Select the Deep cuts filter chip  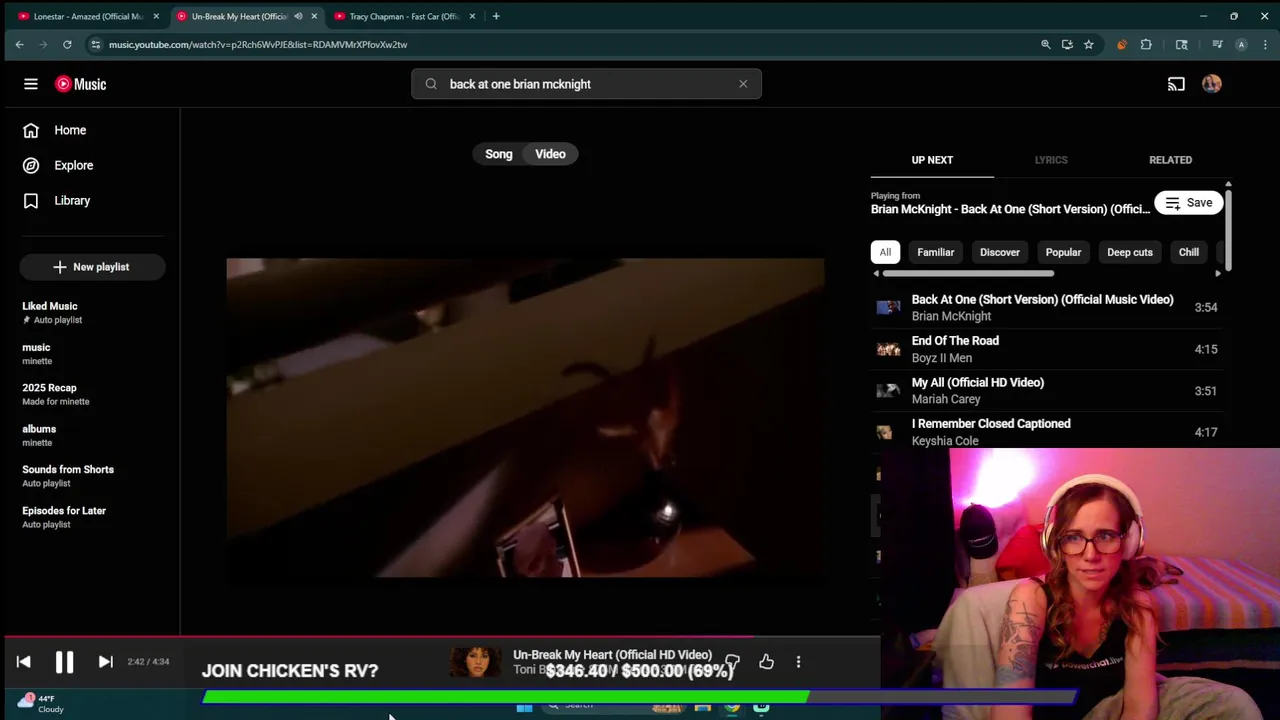click(x=1130, y=252)
